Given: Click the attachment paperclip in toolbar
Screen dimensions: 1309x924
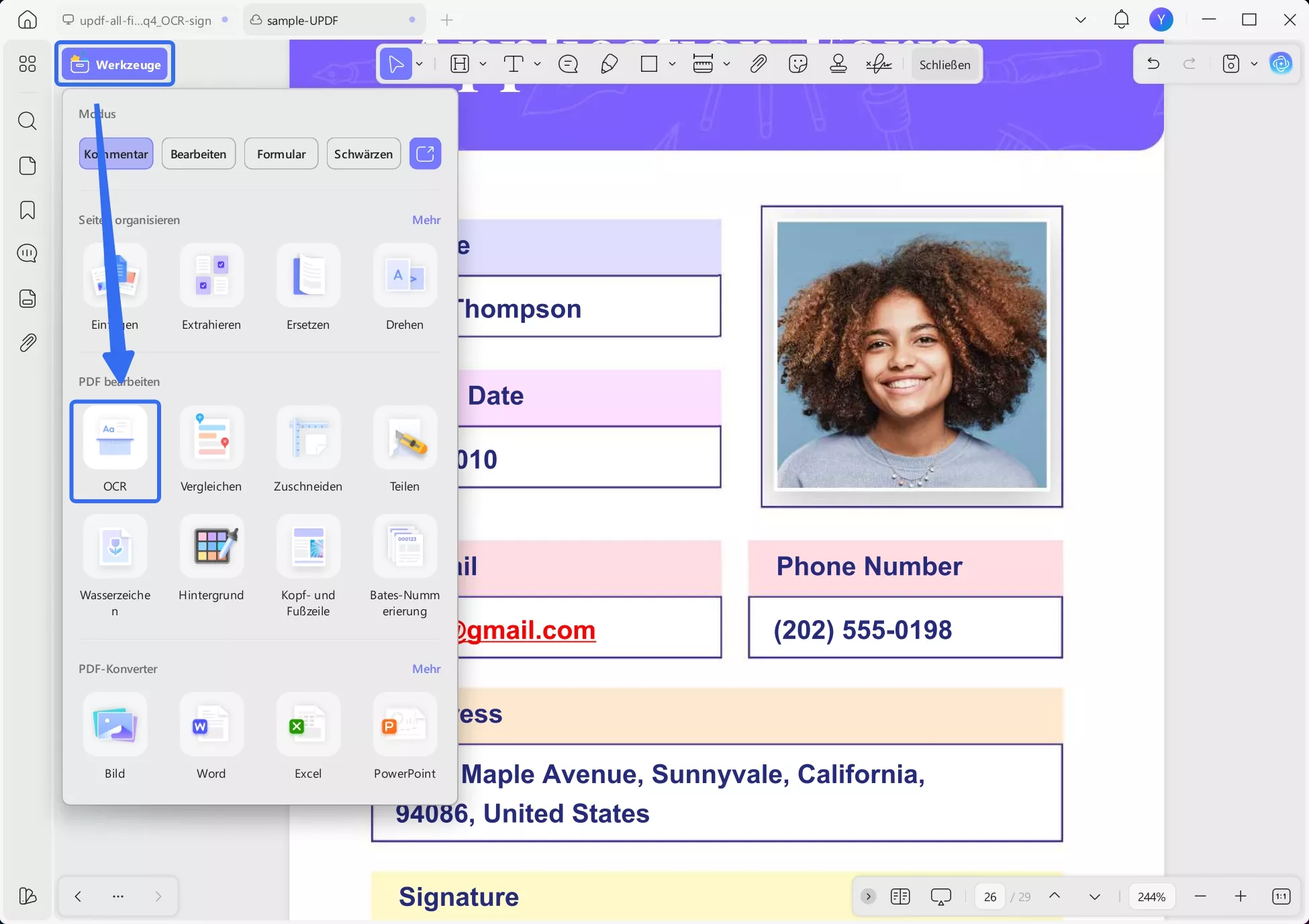Looking at the screenshot, I should pyautogui.click(x=758, y=64).
